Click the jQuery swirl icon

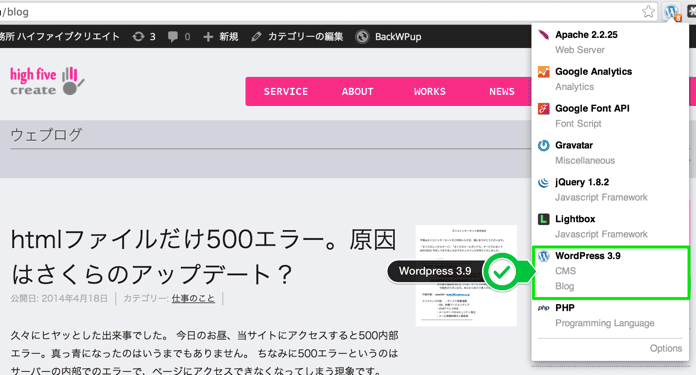point(543,182)
